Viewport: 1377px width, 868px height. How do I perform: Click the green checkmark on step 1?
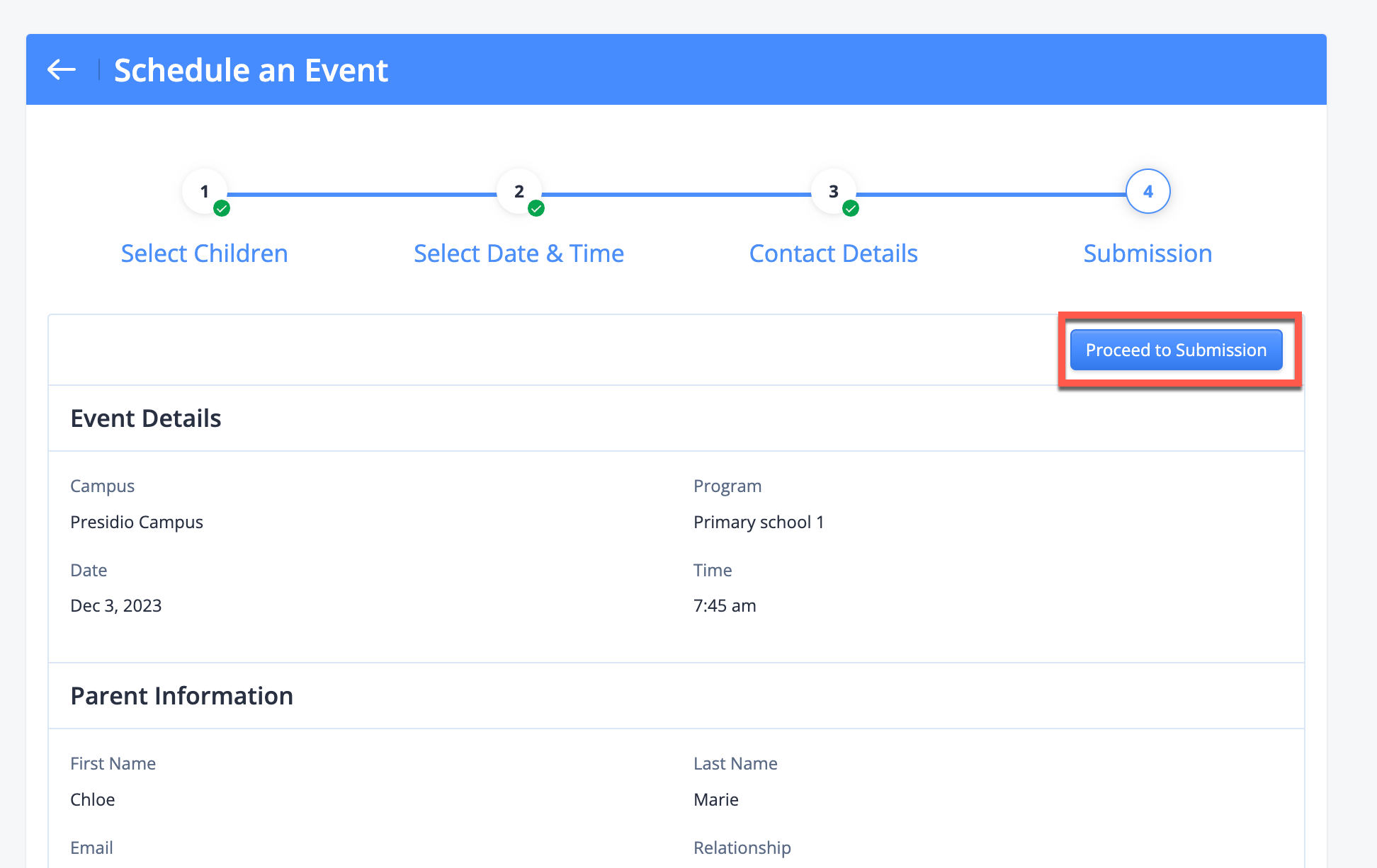point(222,208)
